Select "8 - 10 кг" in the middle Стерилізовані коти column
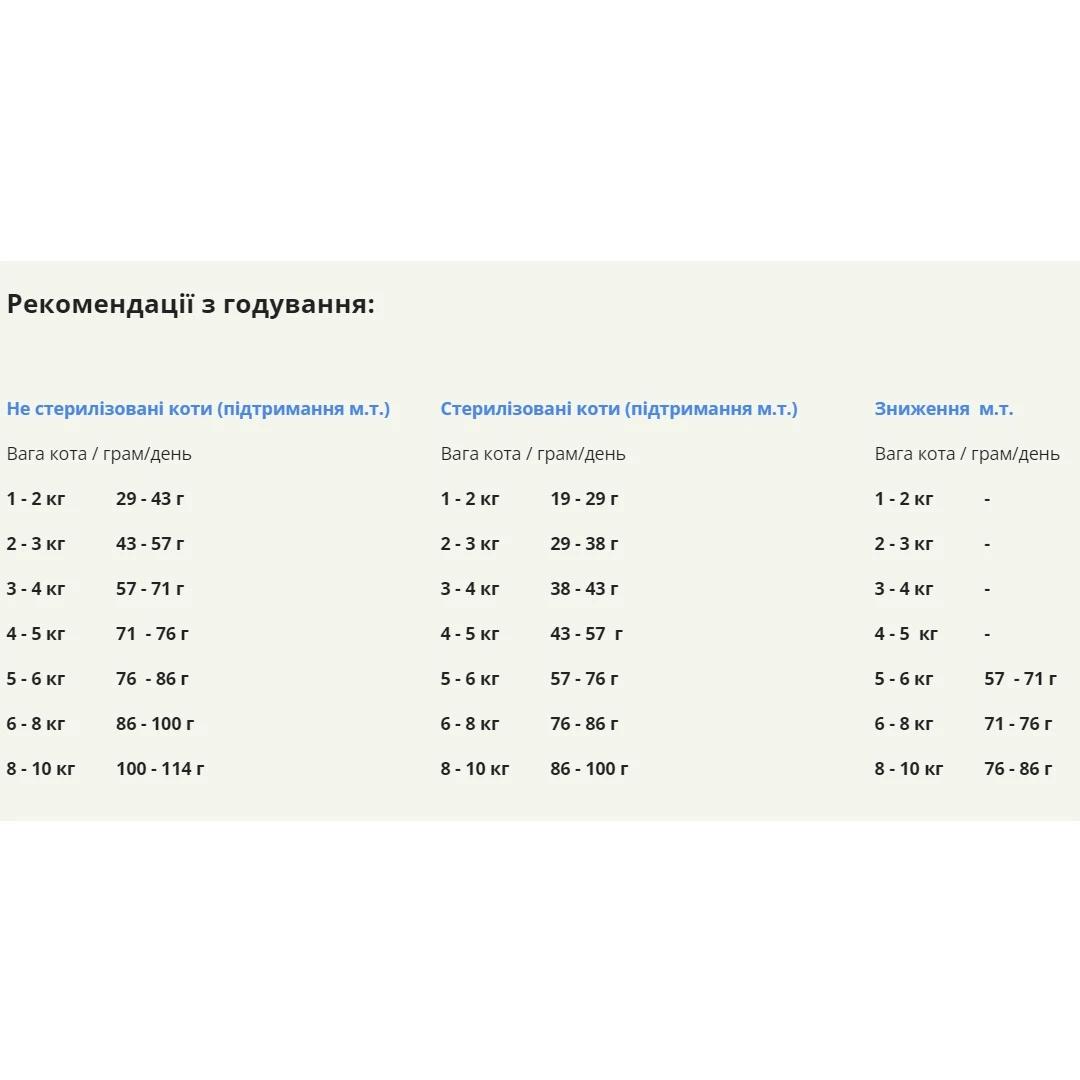 [x=475, y=769]
